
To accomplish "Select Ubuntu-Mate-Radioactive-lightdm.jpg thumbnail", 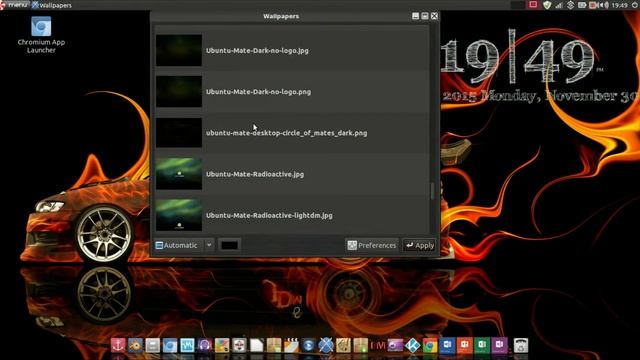I will point(179,215).
